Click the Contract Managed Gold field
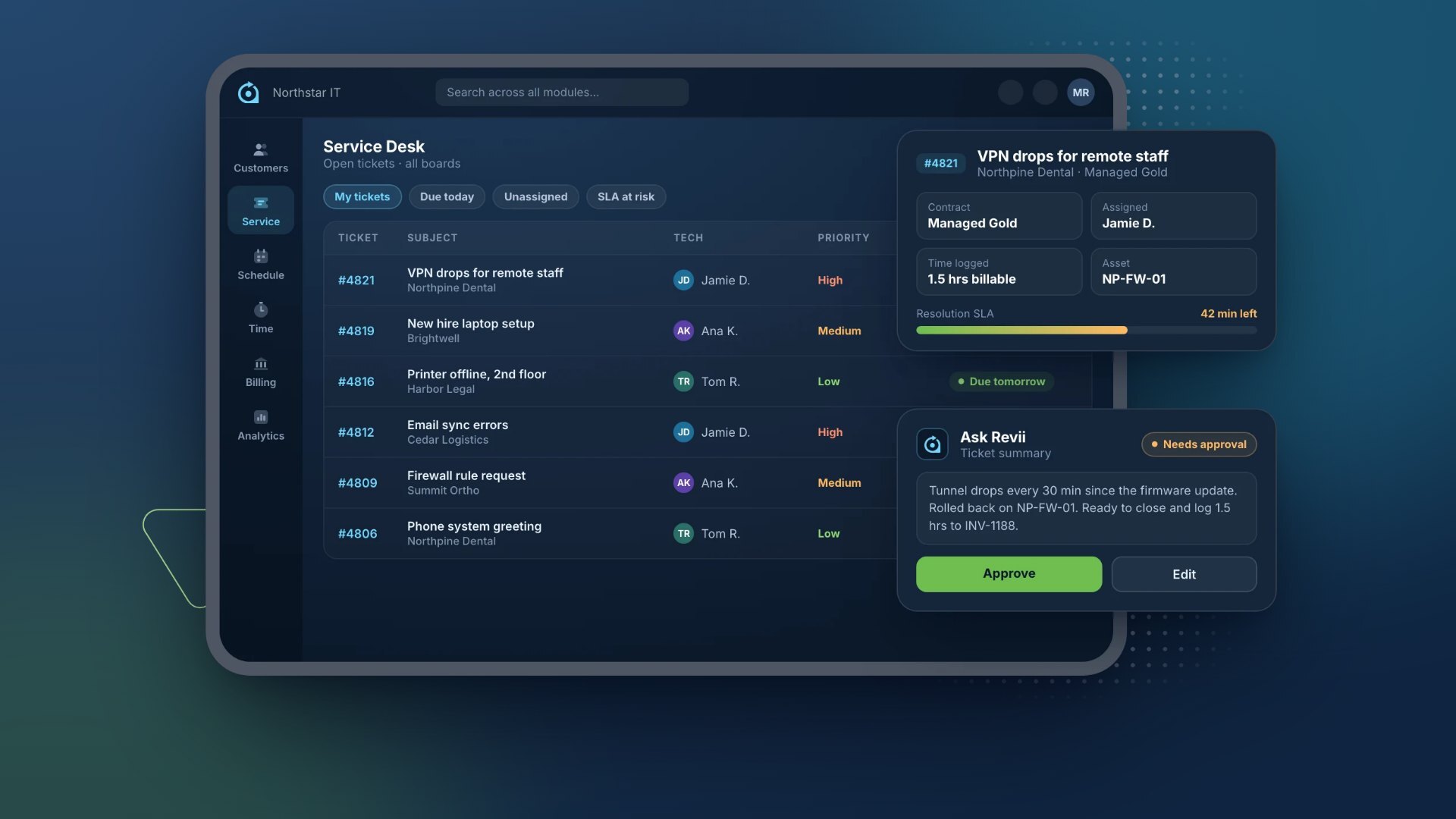Viewport: 1456px width, 819px height. coord(999,215)
